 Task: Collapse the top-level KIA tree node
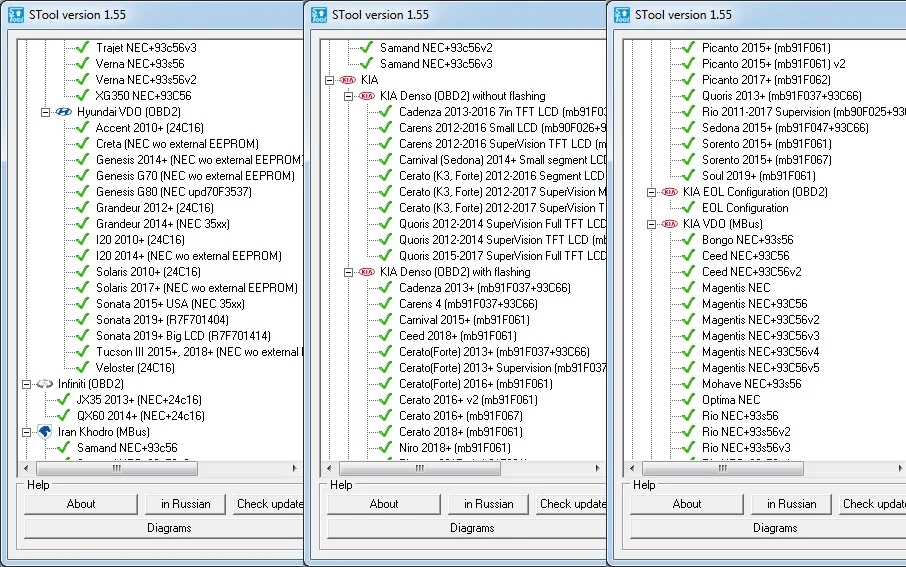329,80
